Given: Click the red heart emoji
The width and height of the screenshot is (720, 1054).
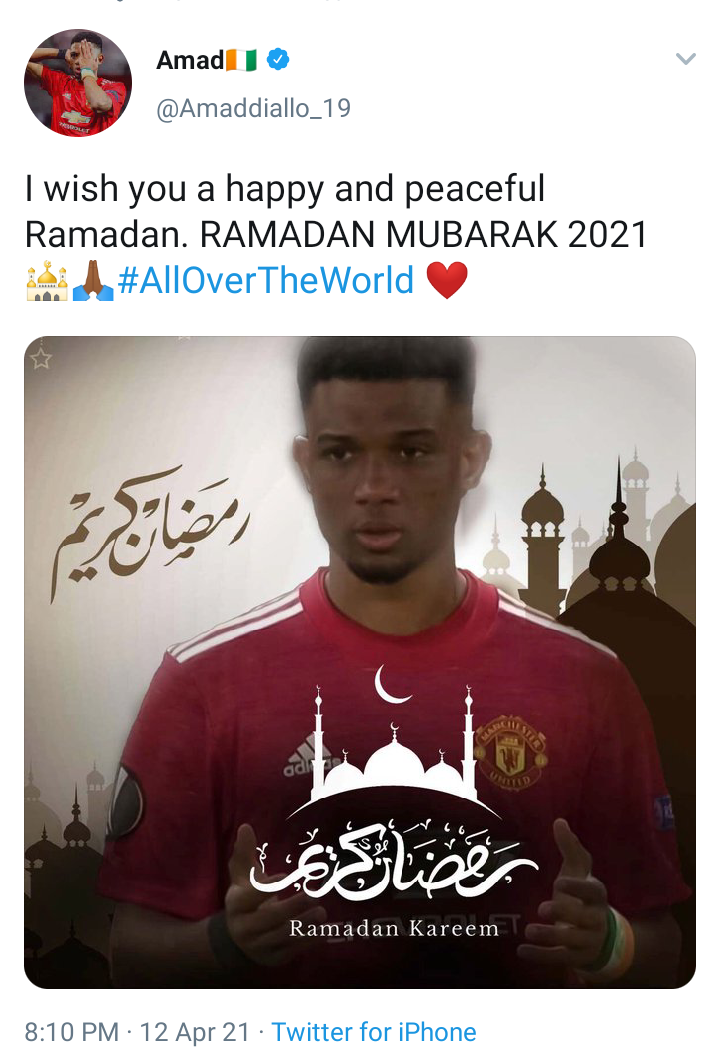Looking at the screenshot, I should point(447,280).
